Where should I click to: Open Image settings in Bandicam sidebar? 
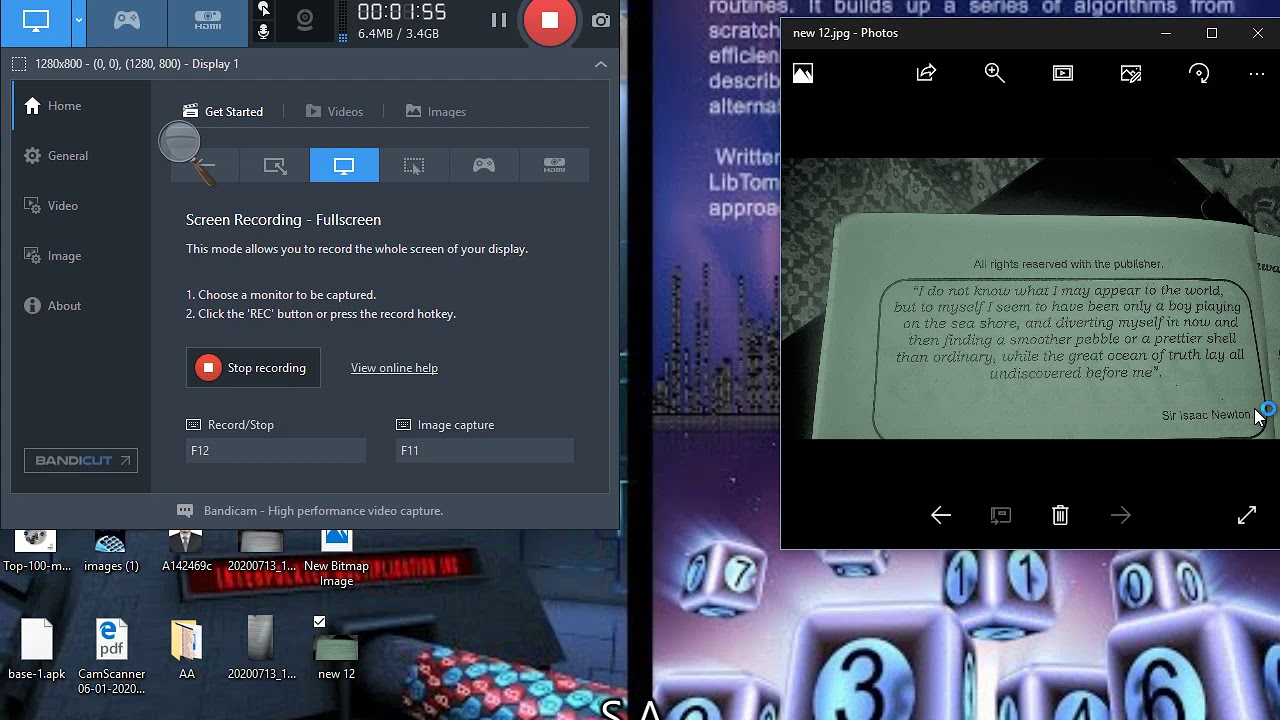coord(54,256)
